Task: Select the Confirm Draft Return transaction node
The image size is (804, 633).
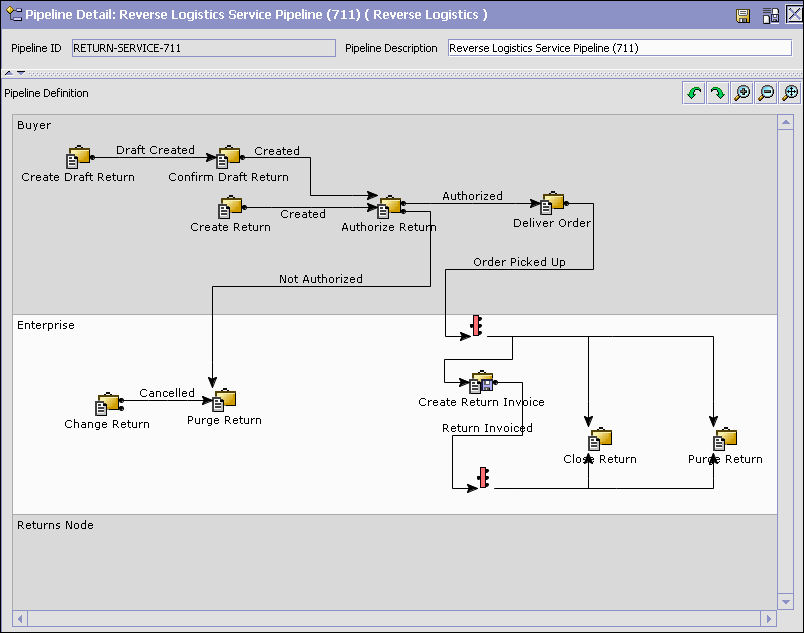Action: (229, 157)
